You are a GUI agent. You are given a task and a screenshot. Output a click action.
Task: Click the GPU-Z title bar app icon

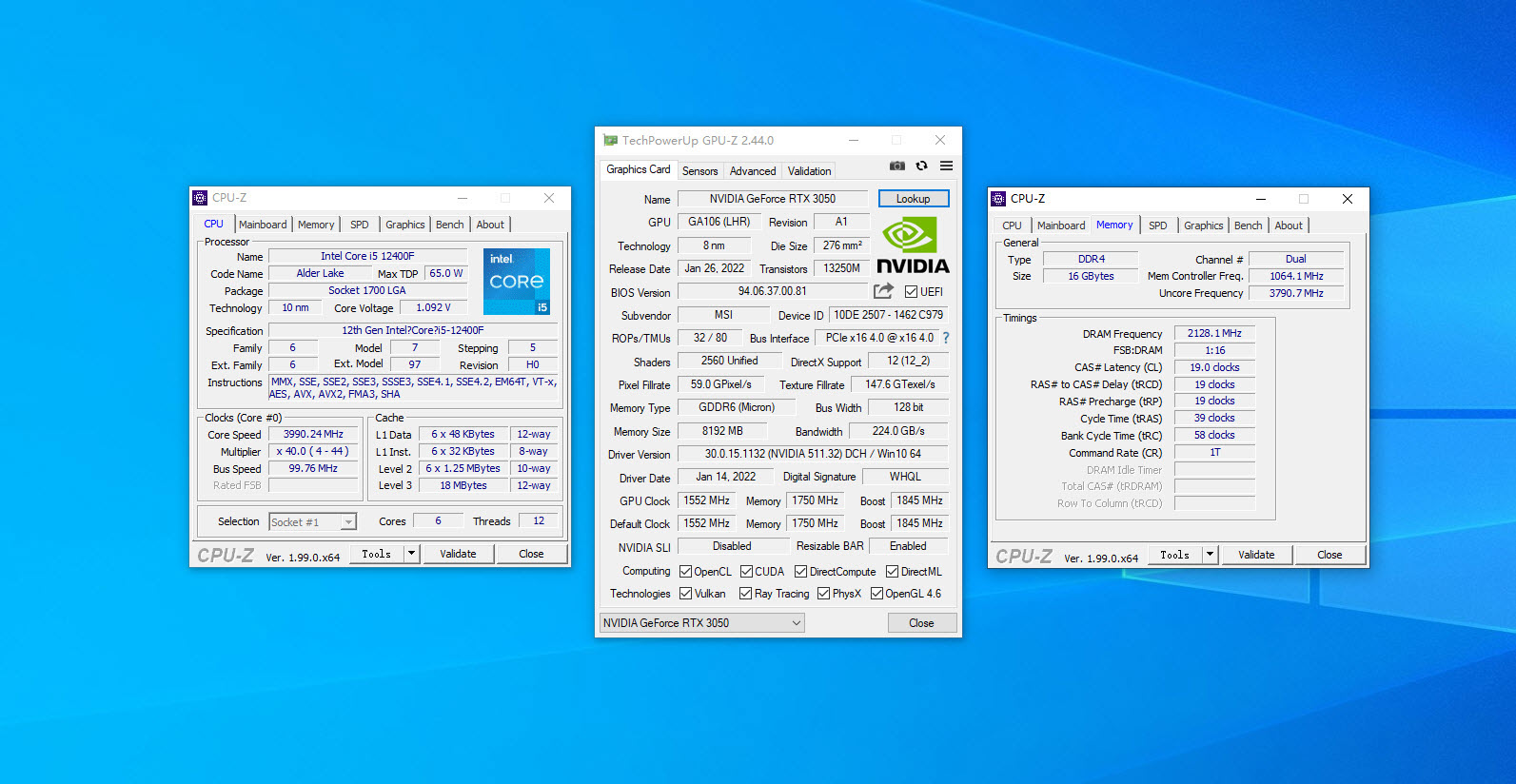610,140
